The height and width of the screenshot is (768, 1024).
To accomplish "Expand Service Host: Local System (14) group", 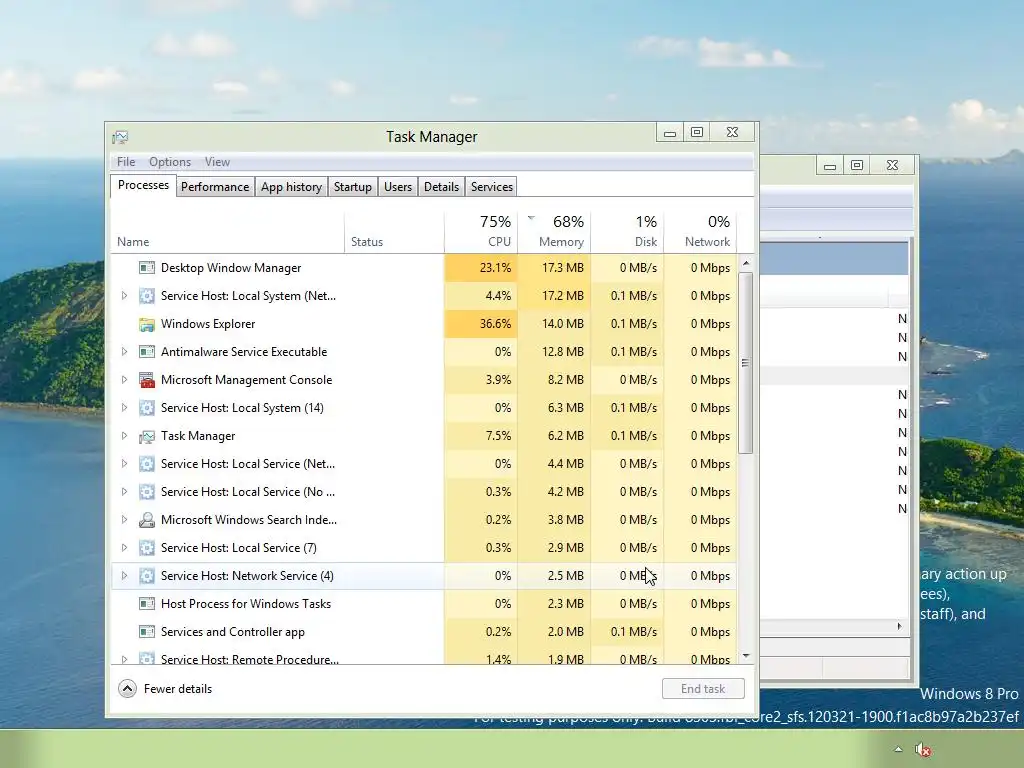I will pos(124,408).
